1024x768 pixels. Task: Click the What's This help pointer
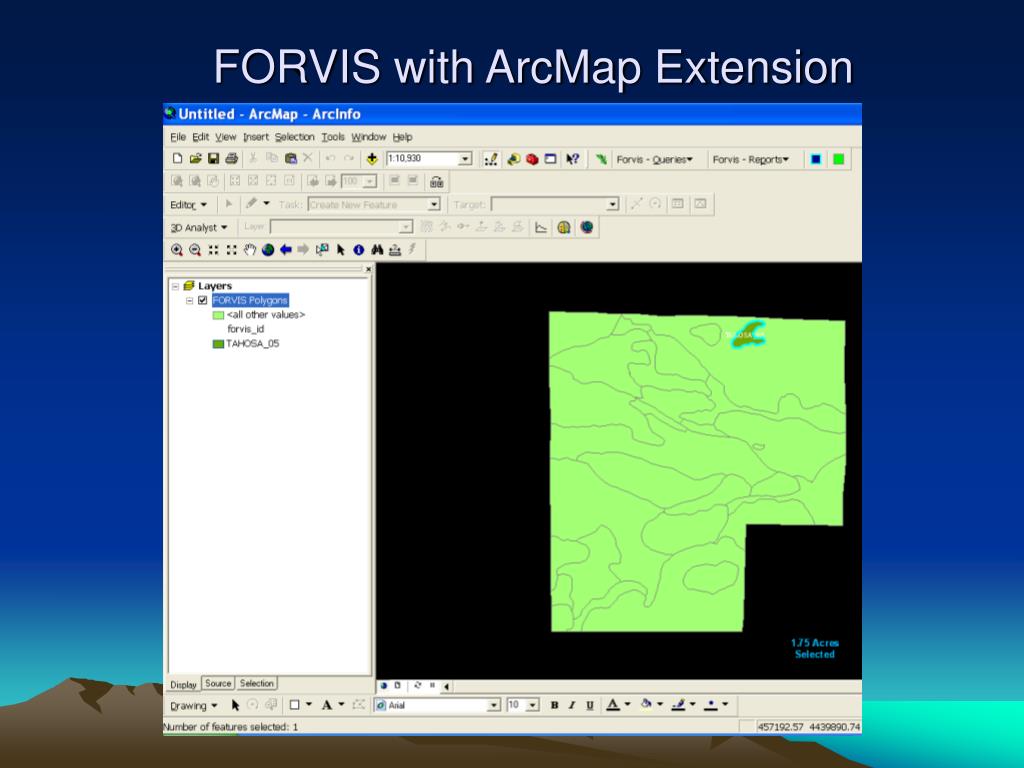pos(573,159)
